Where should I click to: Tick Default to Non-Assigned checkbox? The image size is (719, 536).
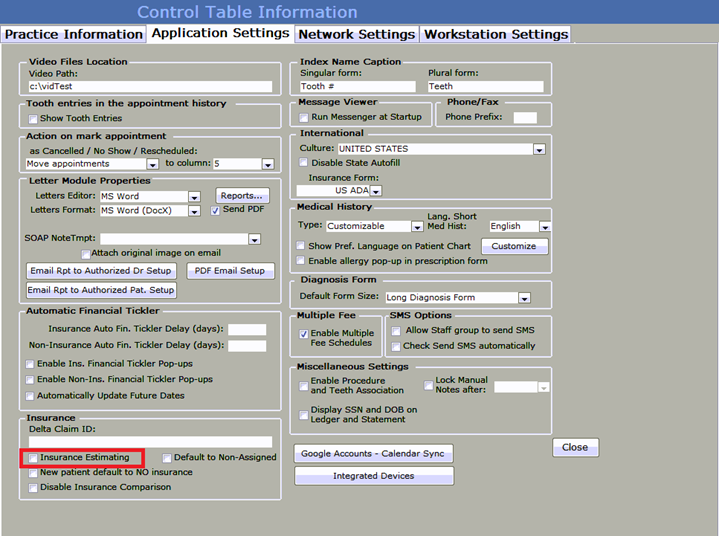coord(168,457)
